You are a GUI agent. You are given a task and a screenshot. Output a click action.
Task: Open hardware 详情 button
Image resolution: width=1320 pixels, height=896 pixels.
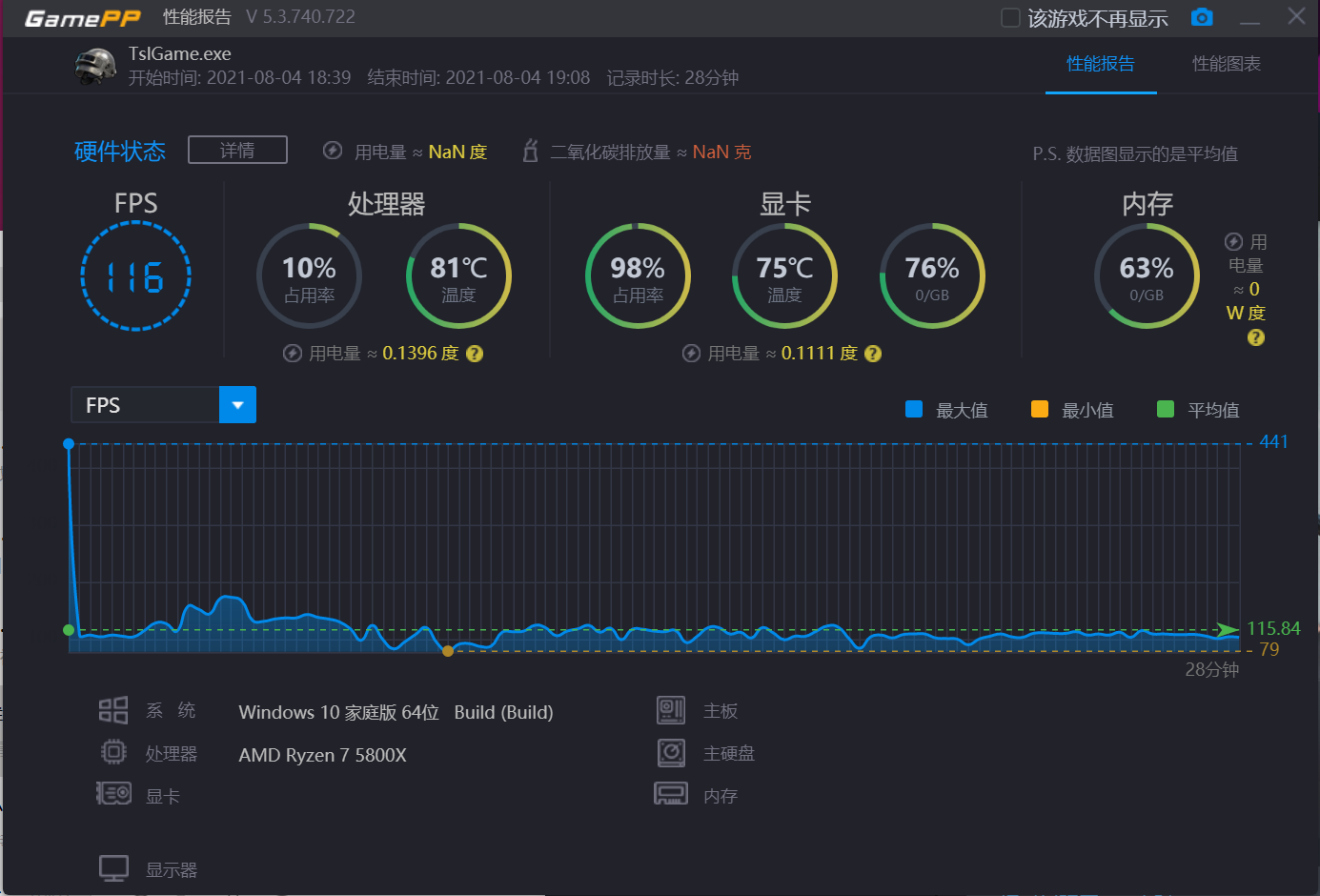point(237,150)
